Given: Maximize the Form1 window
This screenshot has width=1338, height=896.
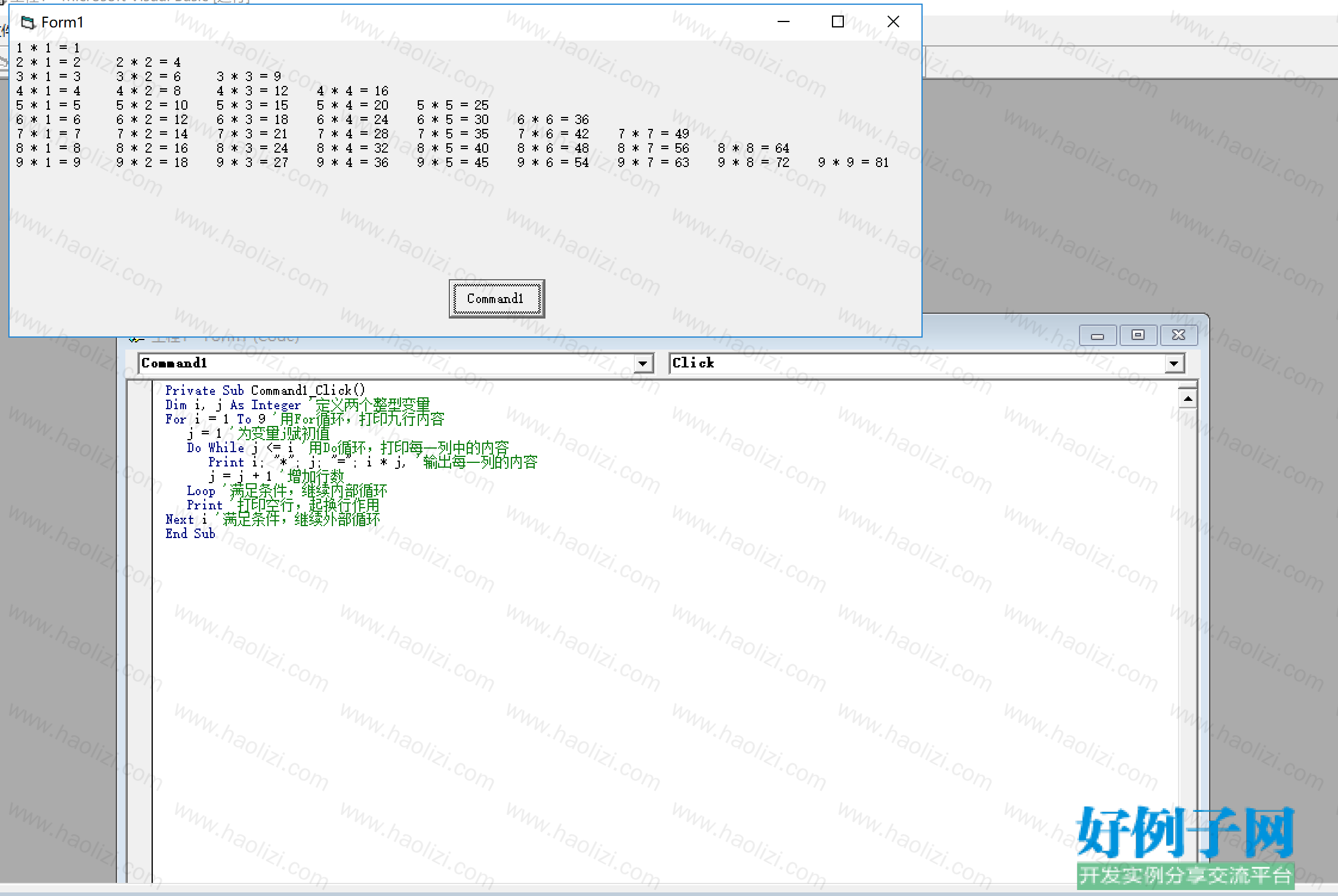Looking at the screenshot, I should (838, 22).
